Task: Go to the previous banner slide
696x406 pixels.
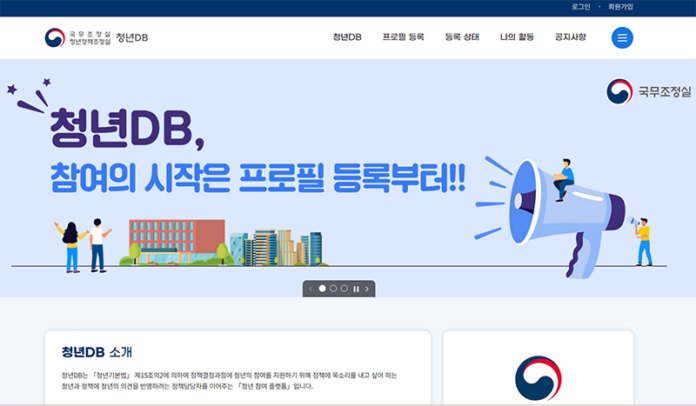Action: tap(311, 289)
